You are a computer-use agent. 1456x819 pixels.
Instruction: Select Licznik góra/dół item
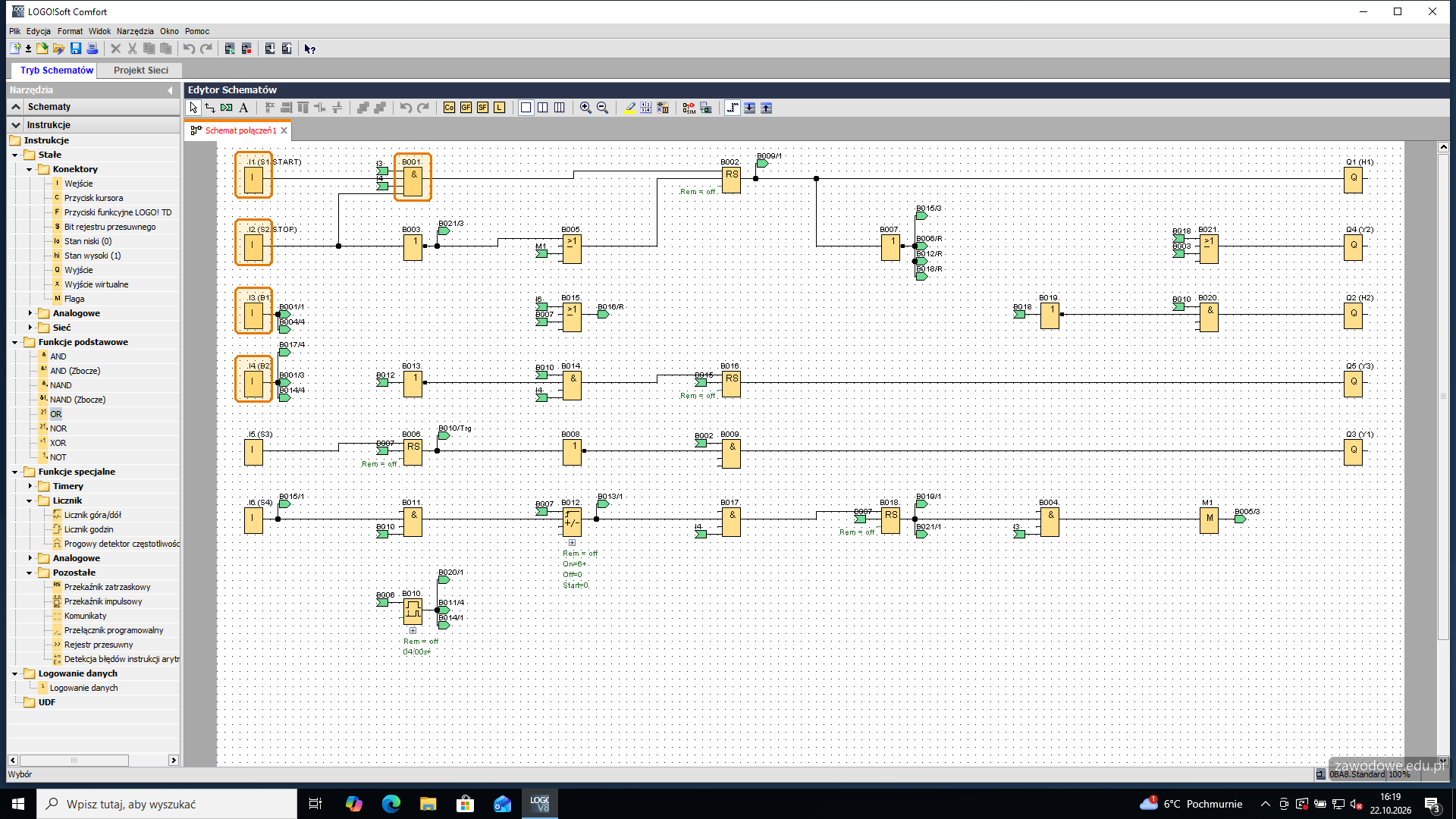(93, 515)
